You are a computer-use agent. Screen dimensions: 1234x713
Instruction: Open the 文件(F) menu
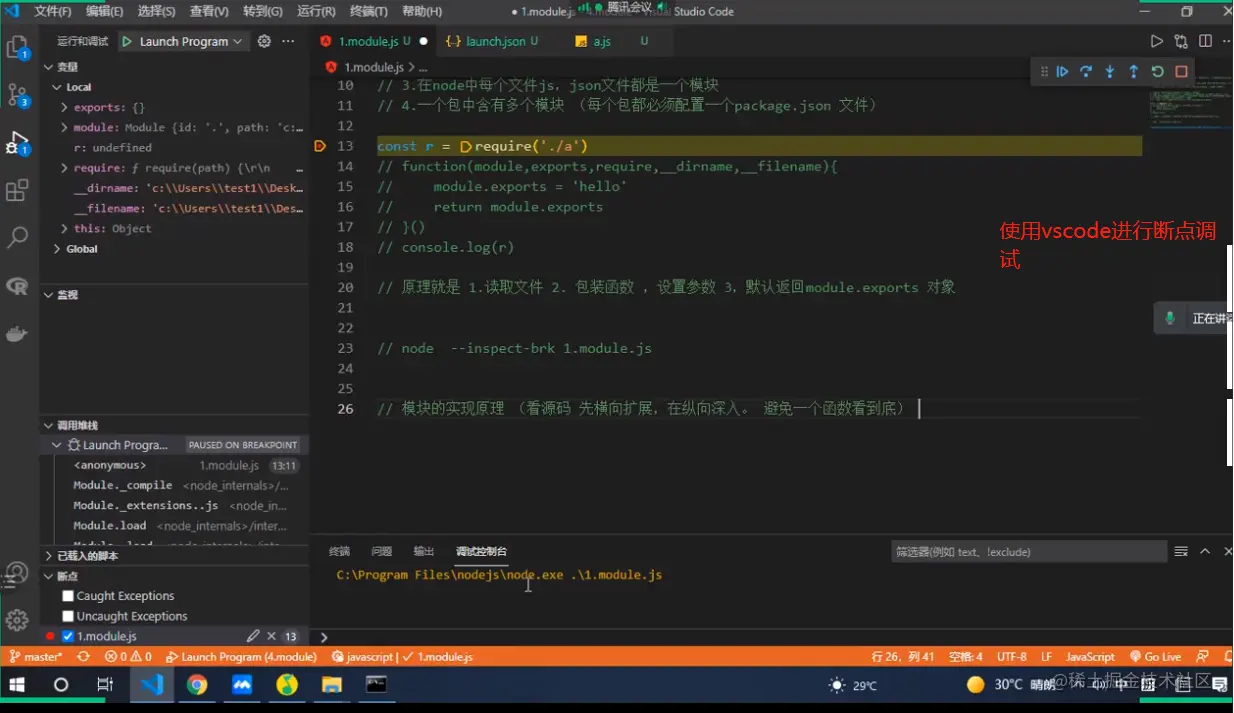53,12
